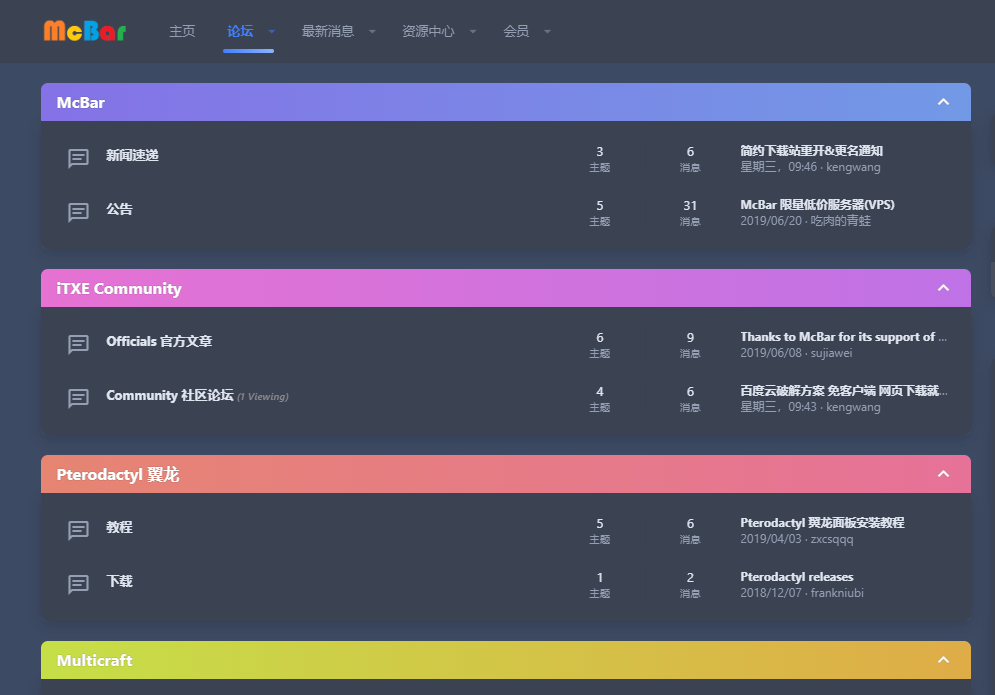Collapse the McBar category
The height and width of the screenshot is (695, 995).
944,102
